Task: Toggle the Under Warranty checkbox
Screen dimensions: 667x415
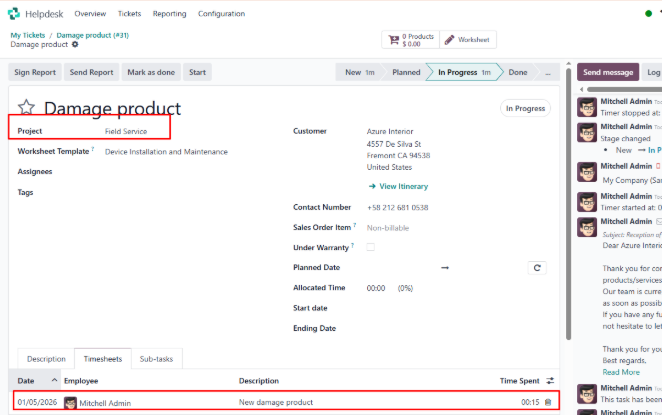Action: click(371, 247)
